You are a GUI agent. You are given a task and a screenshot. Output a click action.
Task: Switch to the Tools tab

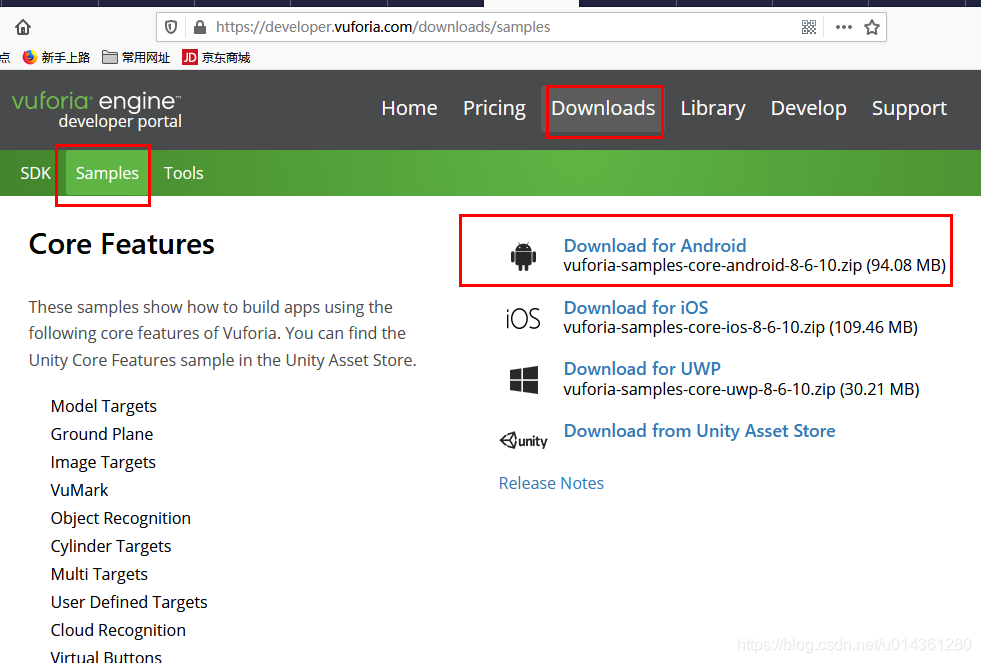point(184,172)
